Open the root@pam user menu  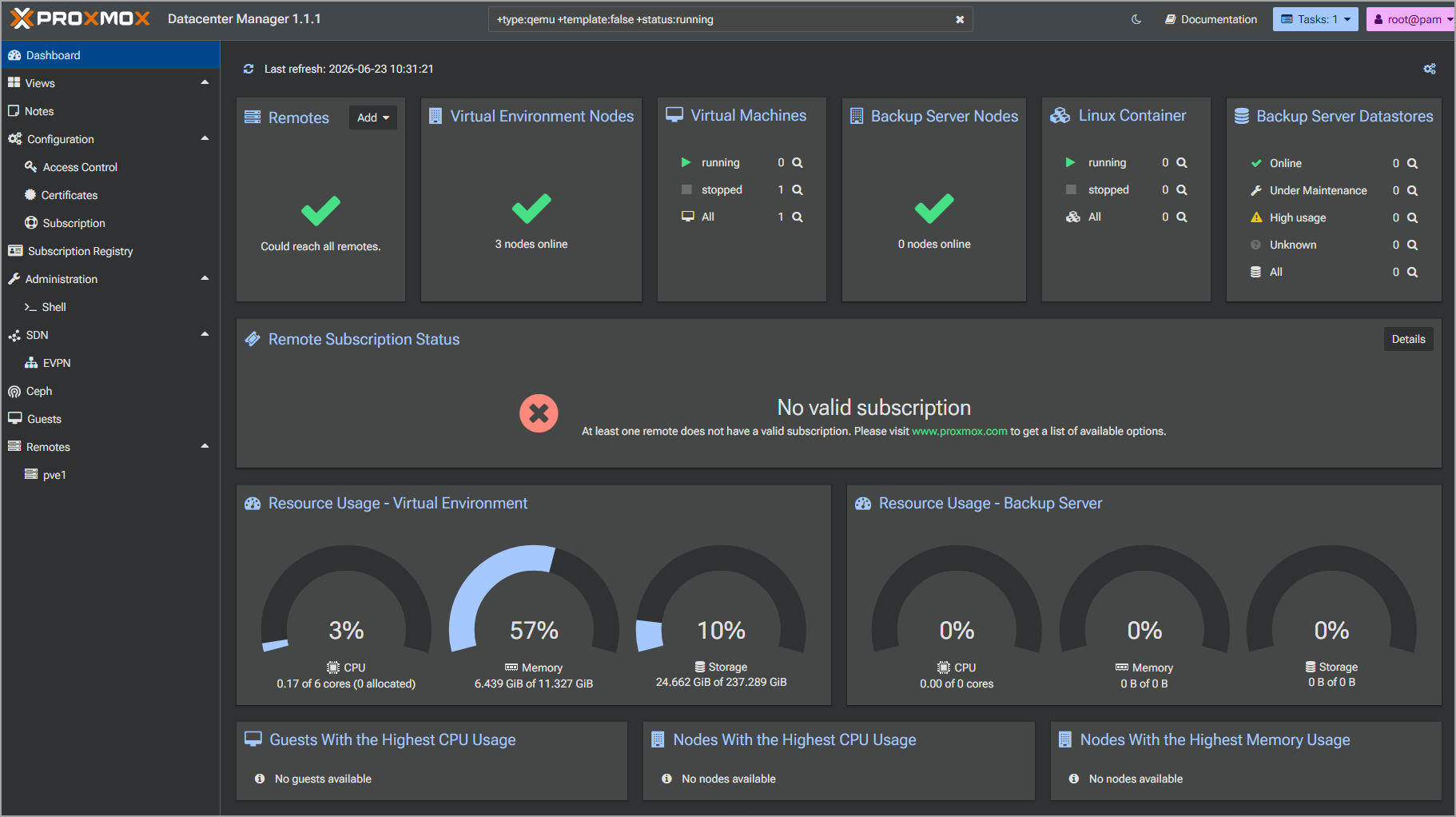pyautogui.click(x=1411, y=19)
